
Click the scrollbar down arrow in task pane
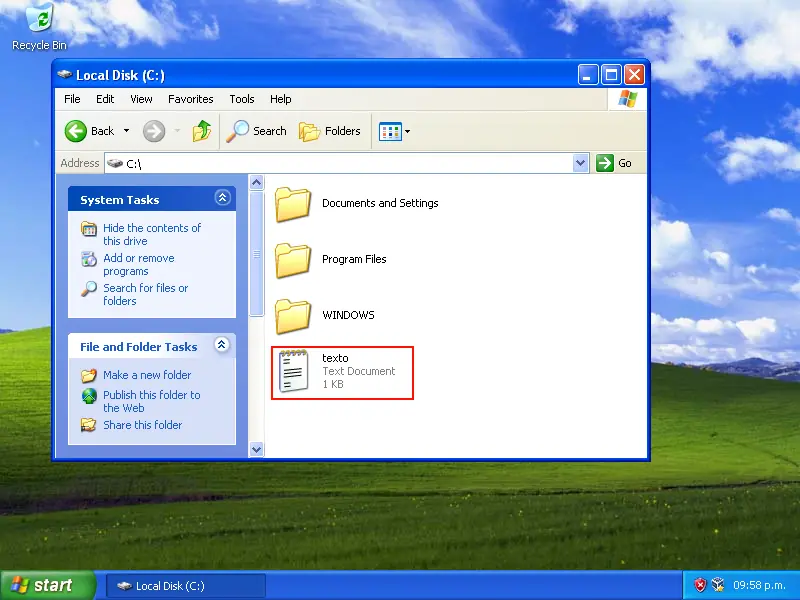[x=257, y=449]
